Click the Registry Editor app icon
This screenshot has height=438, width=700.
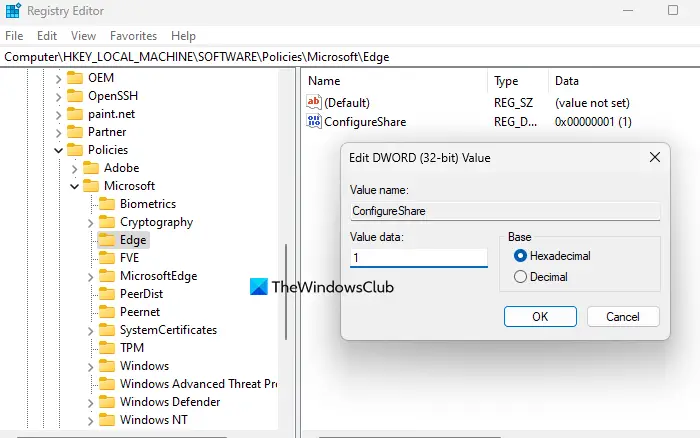tap(13, 10)
